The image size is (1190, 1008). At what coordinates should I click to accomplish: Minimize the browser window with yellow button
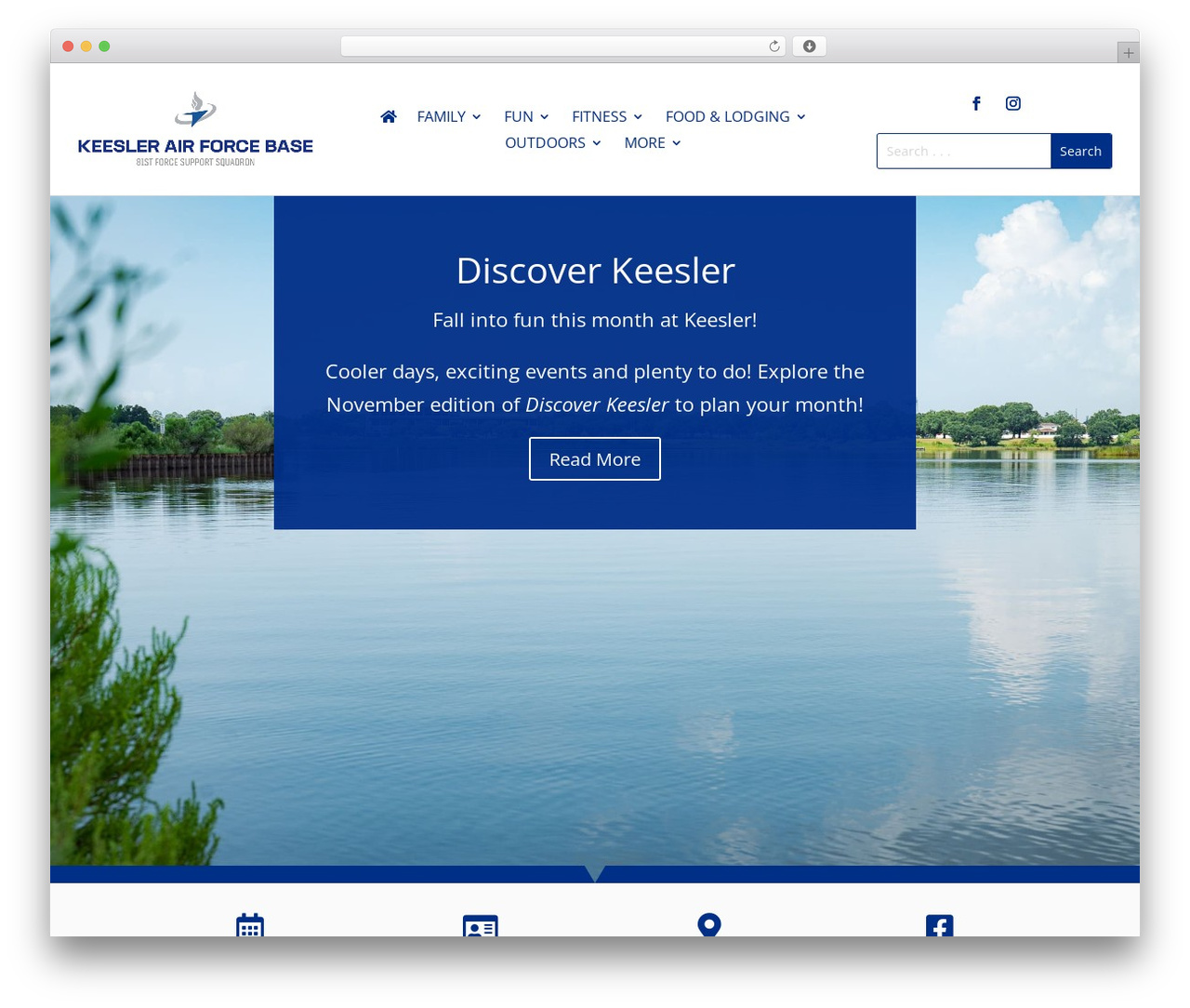(86, 46)
